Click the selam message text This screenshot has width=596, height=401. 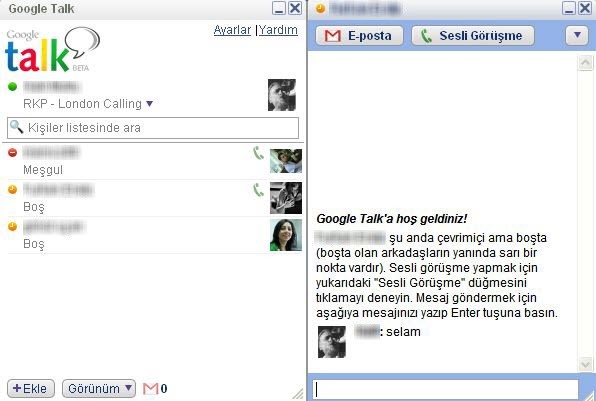403,332
